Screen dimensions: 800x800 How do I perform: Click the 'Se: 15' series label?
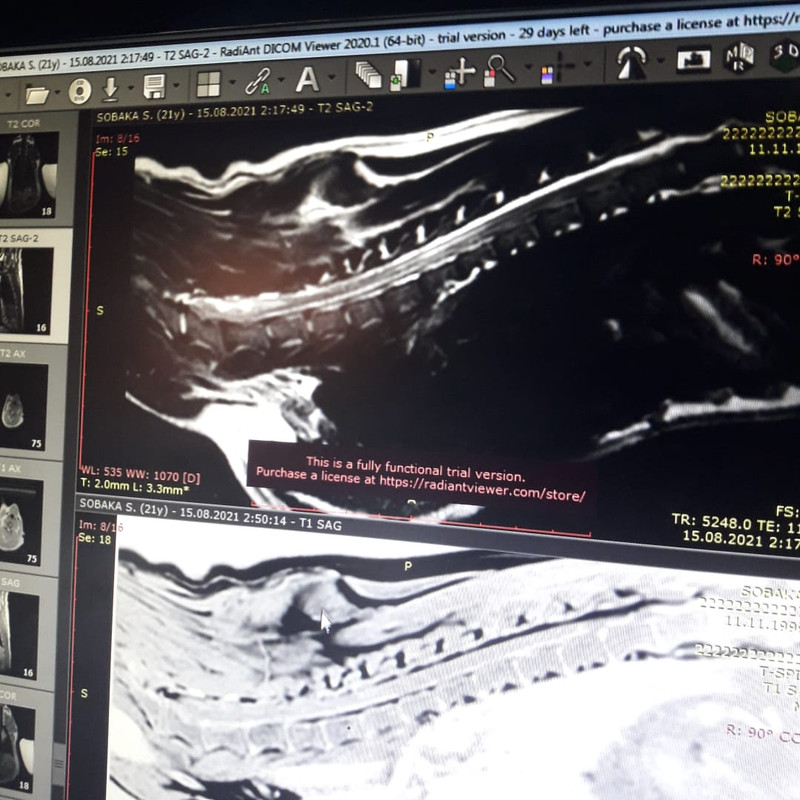coord(111,152)
